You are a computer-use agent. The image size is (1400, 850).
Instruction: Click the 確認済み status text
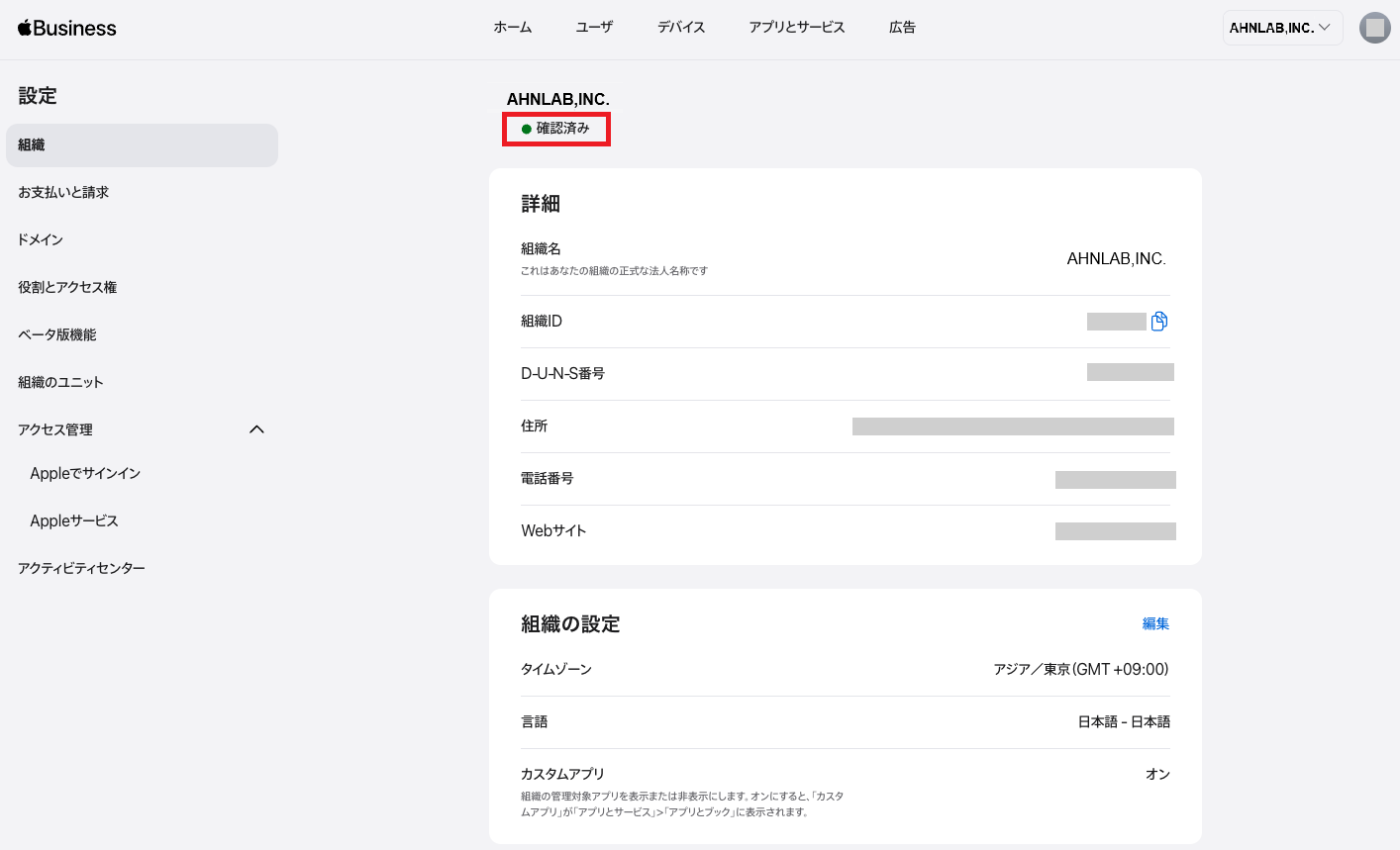coord(562,129)
